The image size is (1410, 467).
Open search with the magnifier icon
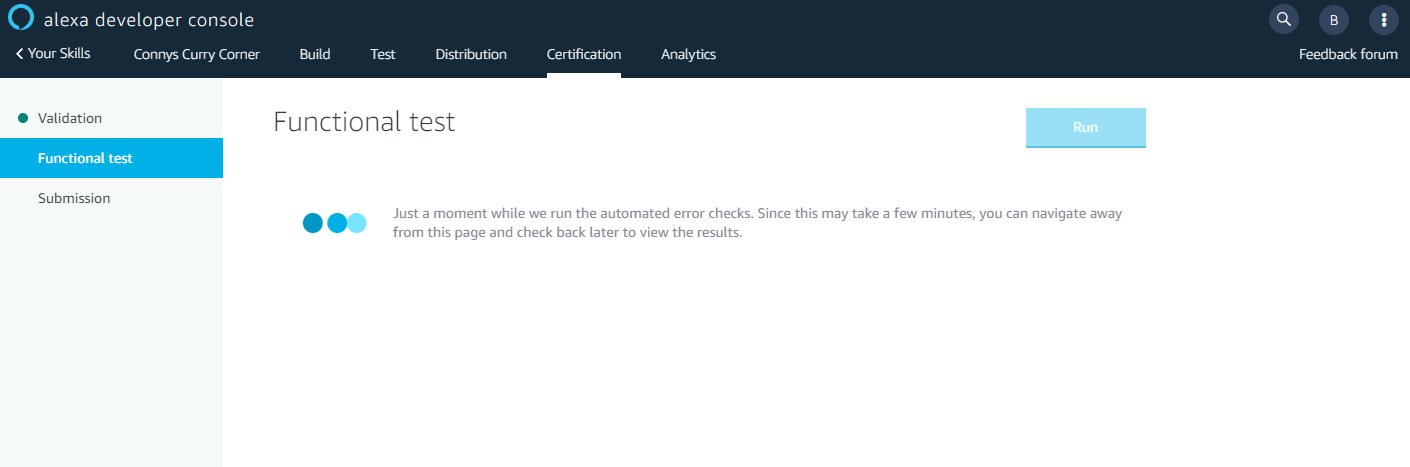[1284, 19]
